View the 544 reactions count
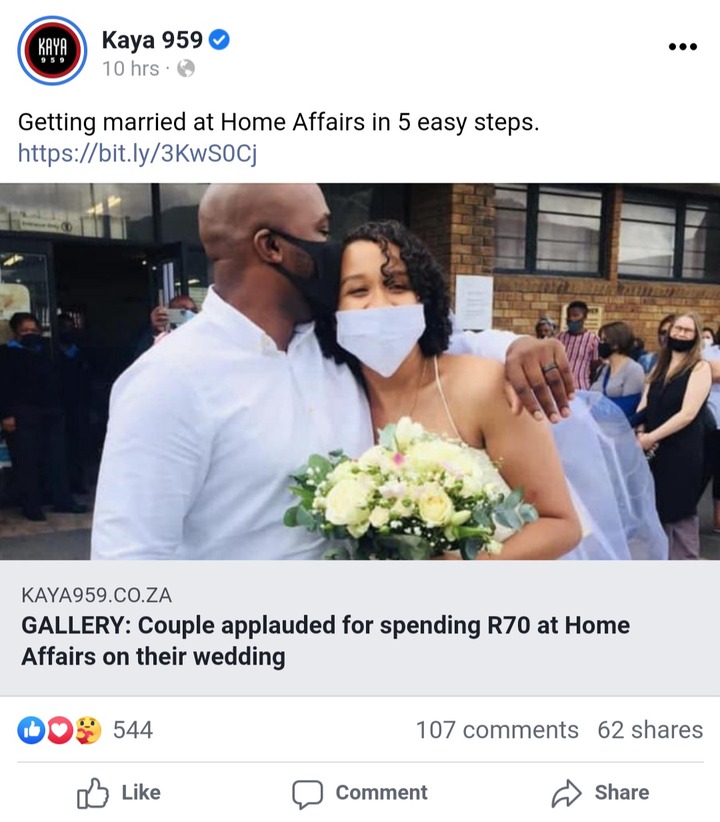The image size is (720, 822). pyautogui.click(x=133, y=730)
